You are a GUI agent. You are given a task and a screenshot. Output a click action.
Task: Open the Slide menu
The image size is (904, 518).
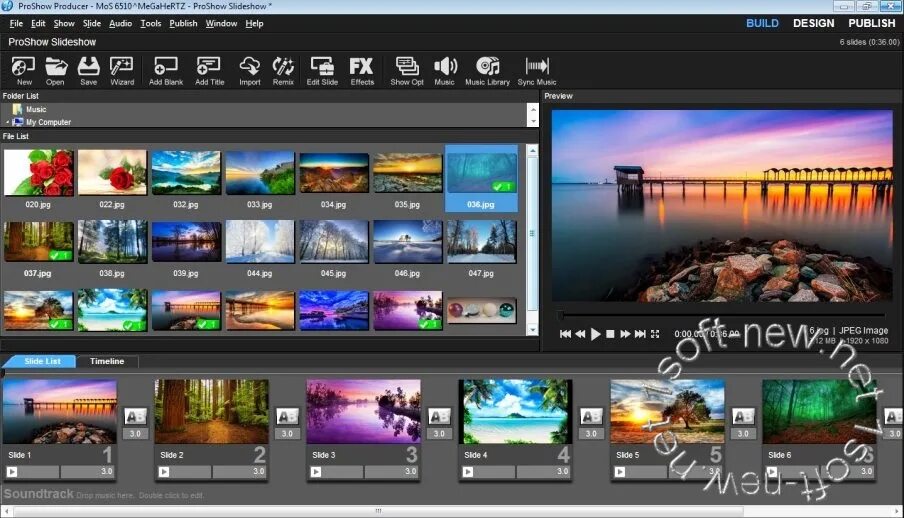92,24
